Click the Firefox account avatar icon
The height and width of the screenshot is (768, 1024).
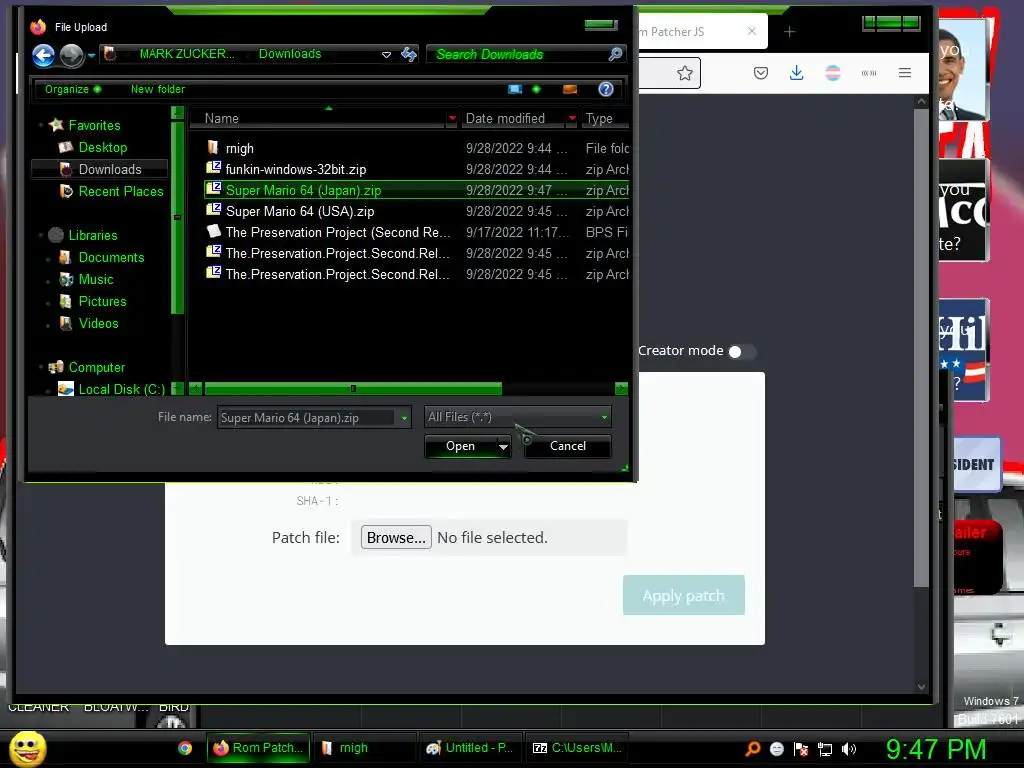pyautogui.click(x=833, y=73)
